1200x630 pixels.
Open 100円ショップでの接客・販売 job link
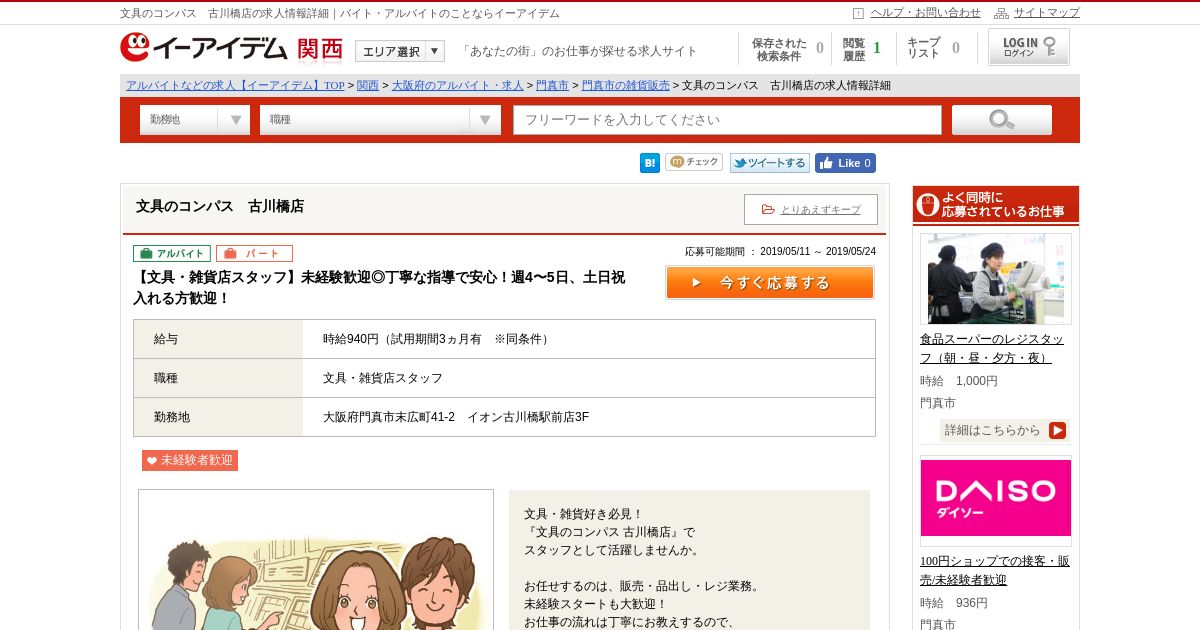click(x=995, y=570)
